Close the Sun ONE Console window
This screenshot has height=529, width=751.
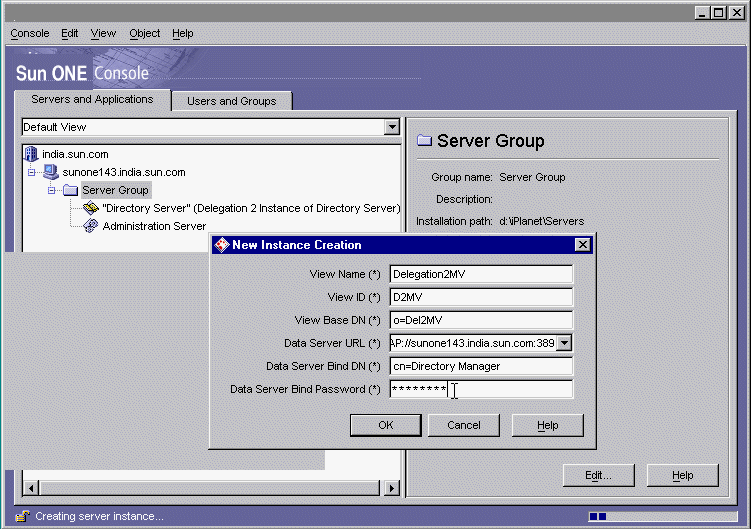736,13
